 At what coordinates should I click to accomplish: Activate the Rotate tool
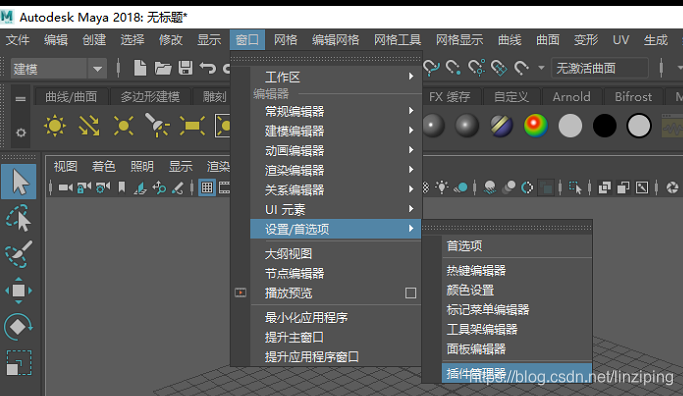18,327
